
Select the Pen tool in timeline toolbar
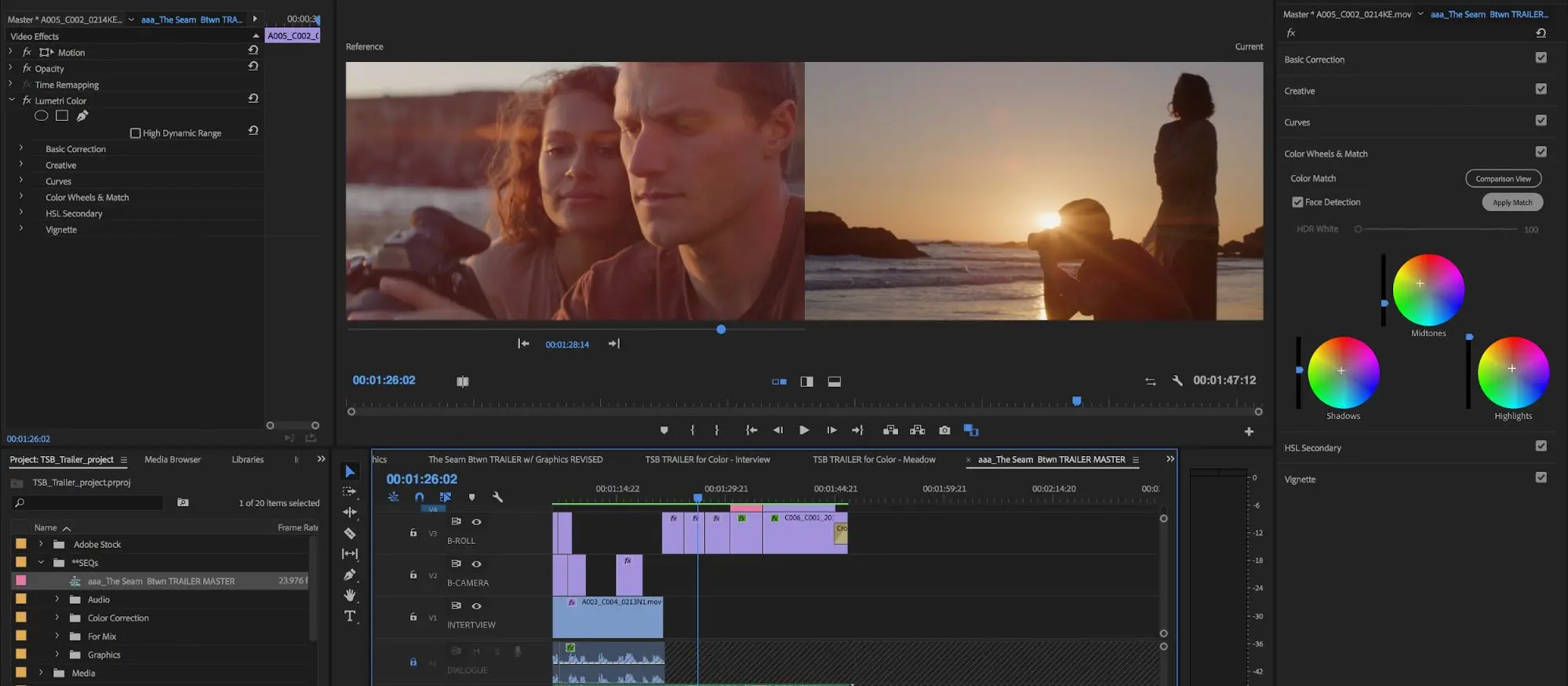[x=350, y=575]
